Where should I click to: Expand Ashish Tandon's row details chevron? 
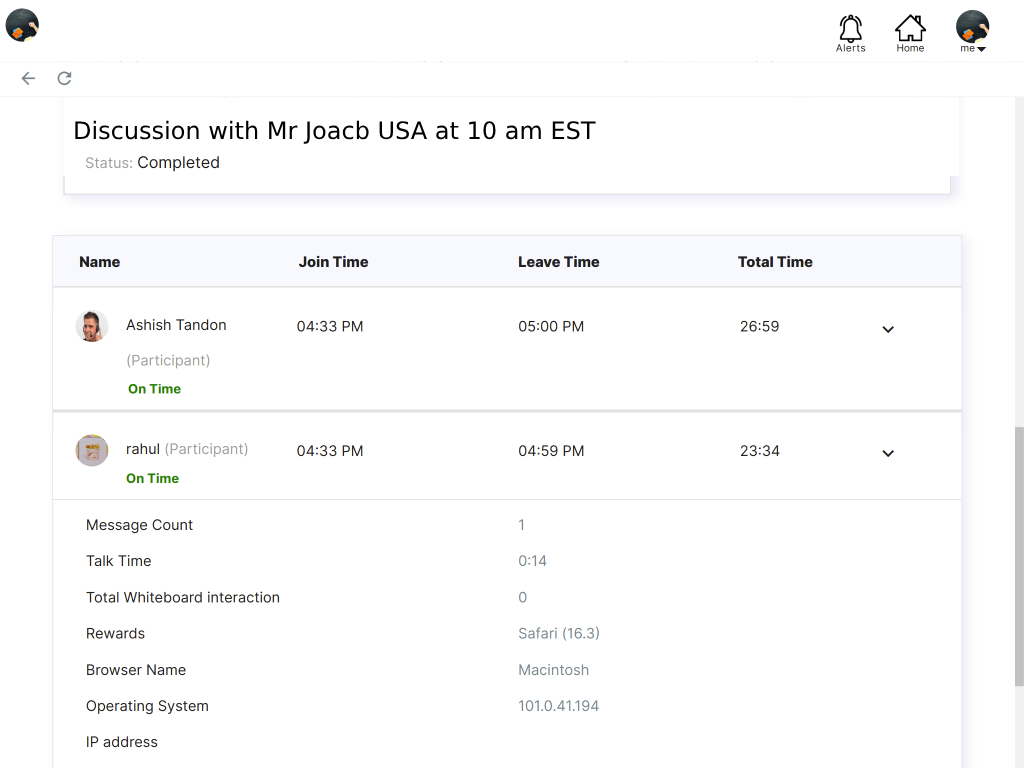pos(887,329)
